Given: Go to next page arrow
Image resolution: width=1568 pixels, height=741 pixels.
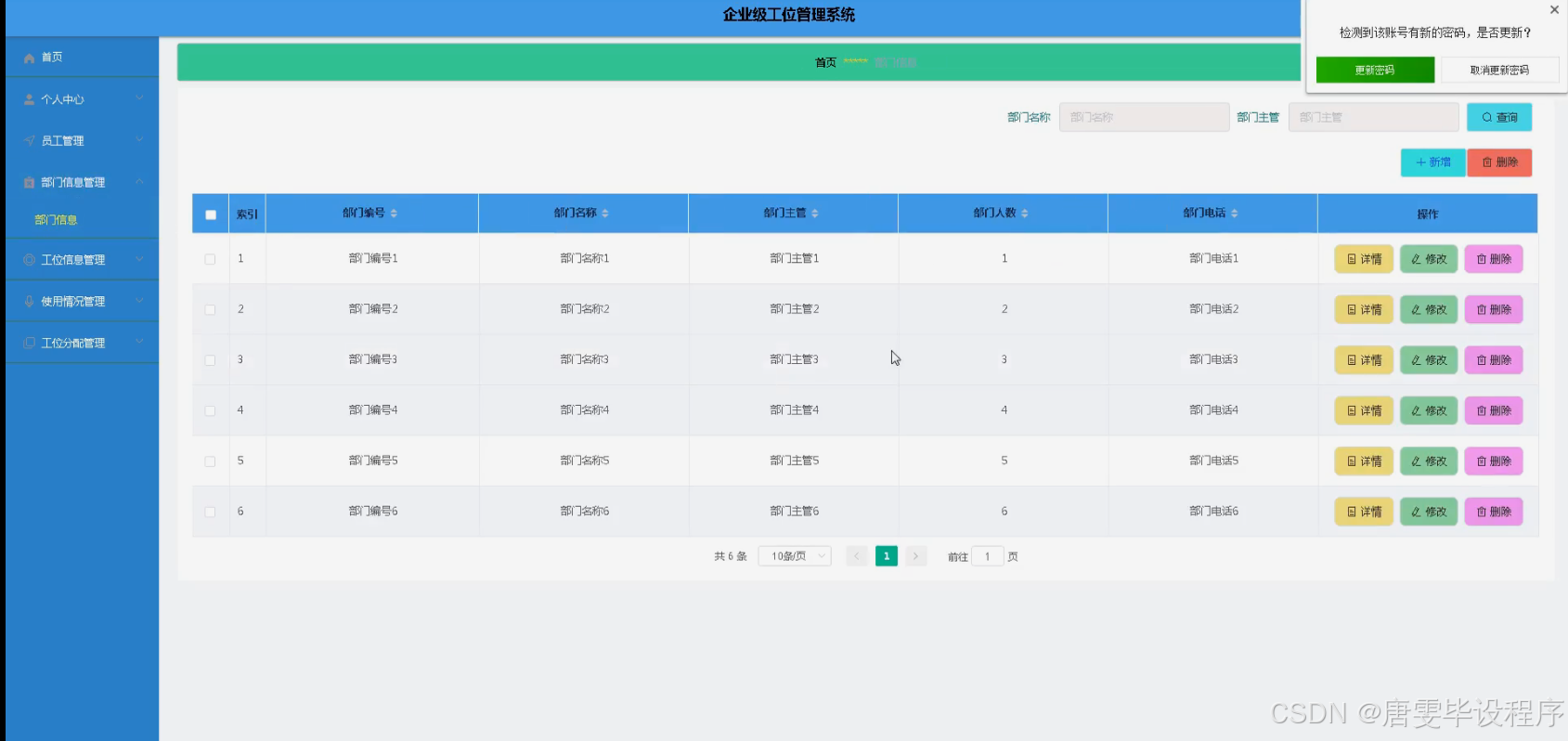Looking at the screenshot, I should click(915, 556).
